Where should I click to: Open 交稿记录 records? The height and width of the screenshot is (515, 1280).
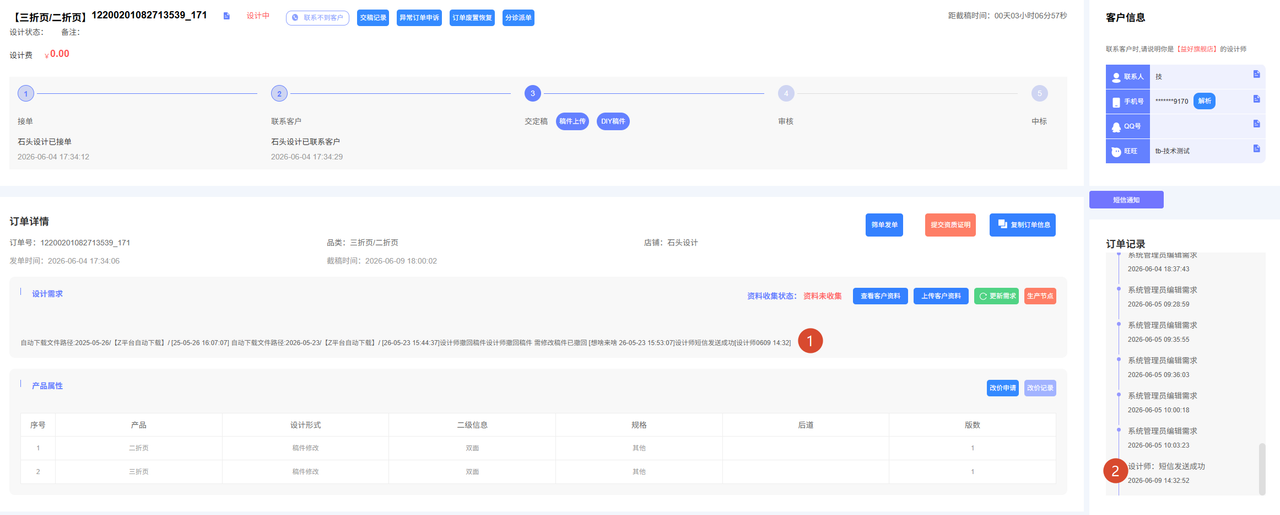point(372,17)
